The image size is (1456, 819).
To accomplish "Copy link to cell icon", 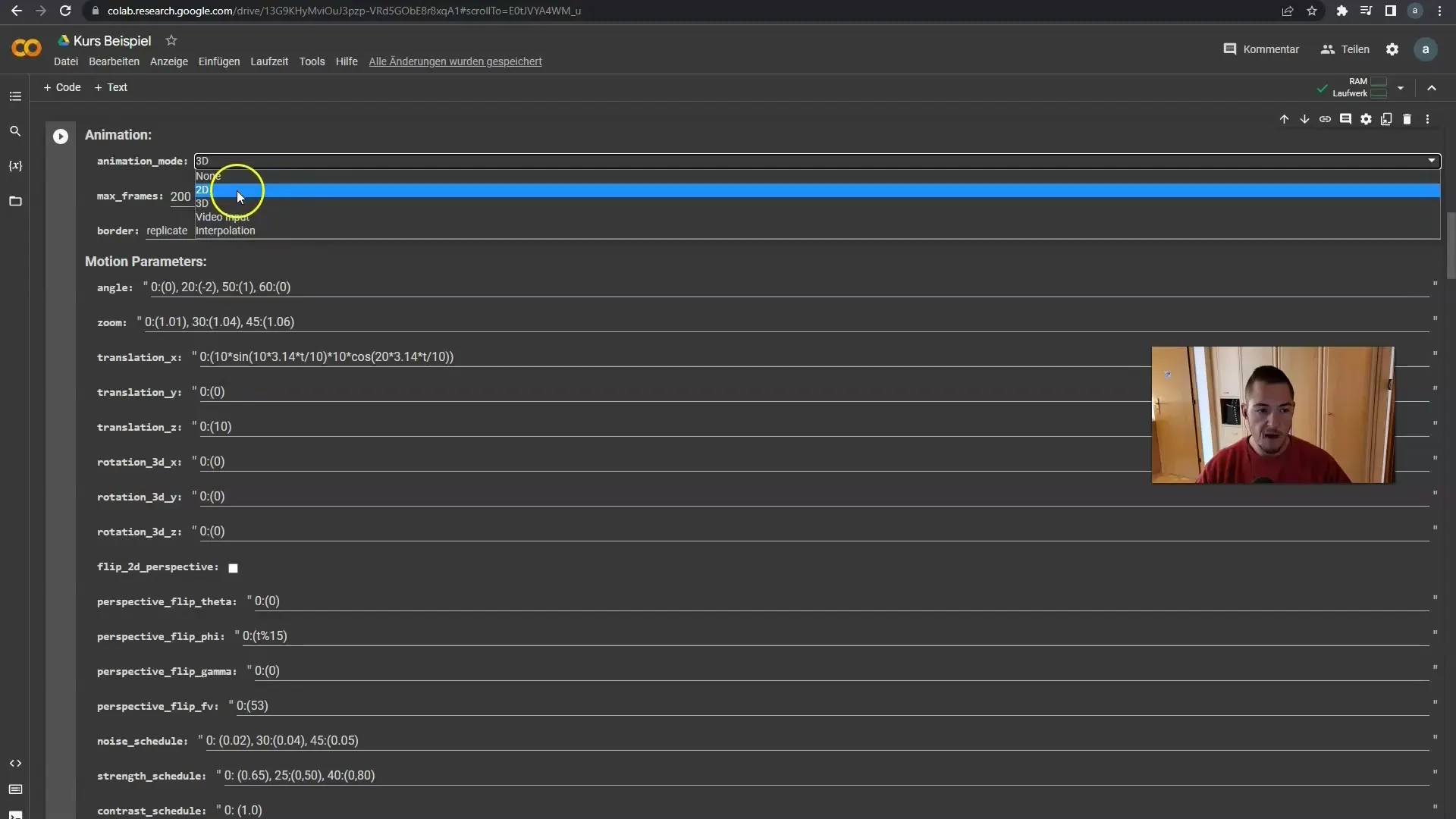I will (x=1325, y=119).
